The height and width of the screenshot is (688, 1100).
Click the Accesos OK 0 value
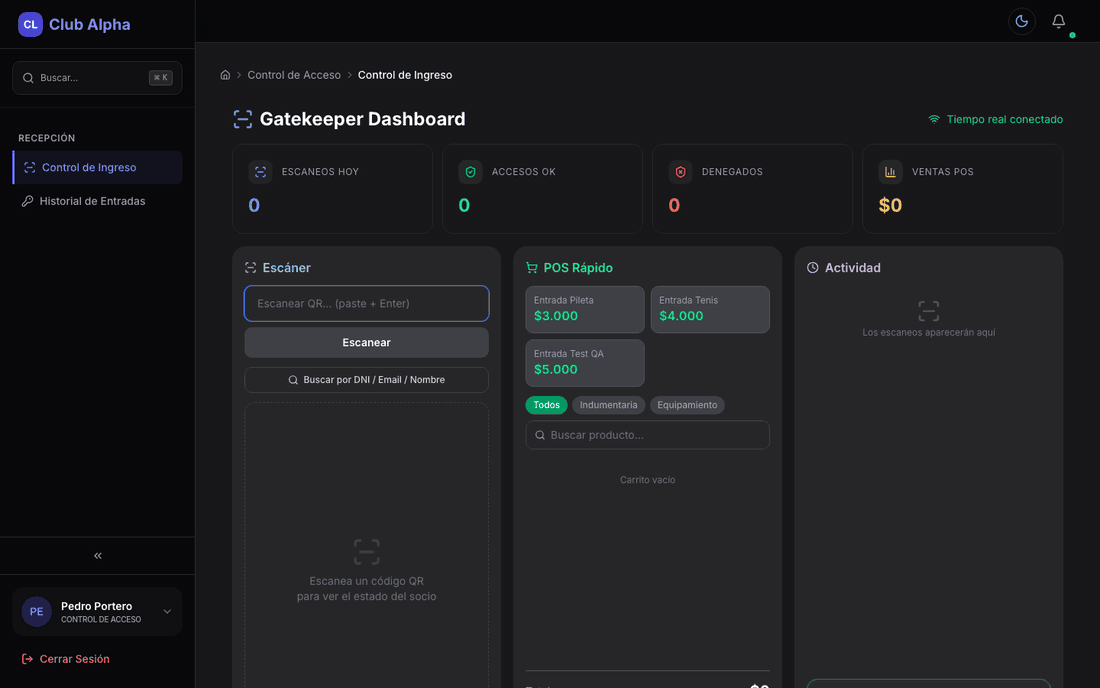click(x=464, y=205)
